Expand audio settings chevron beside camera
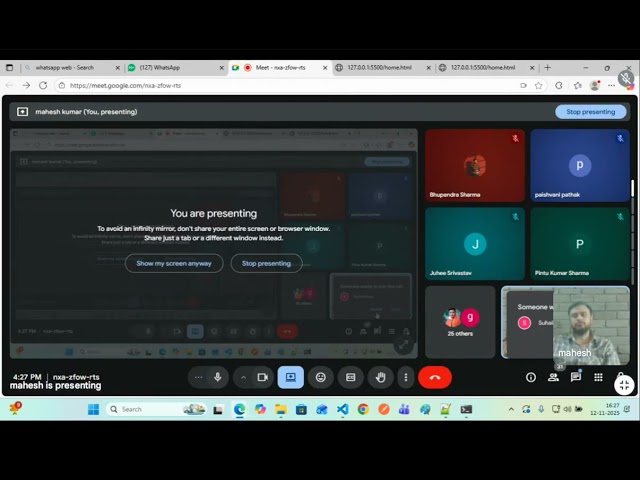Image resolution: width=640 pixels, height=480 pixels. click(x=243, y=378)
